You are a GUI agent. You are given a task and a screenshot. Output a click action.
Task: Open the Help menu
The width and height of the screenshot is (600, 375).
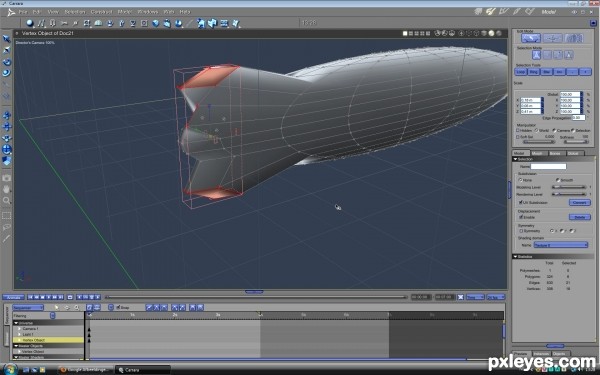(x=185, y=12)
